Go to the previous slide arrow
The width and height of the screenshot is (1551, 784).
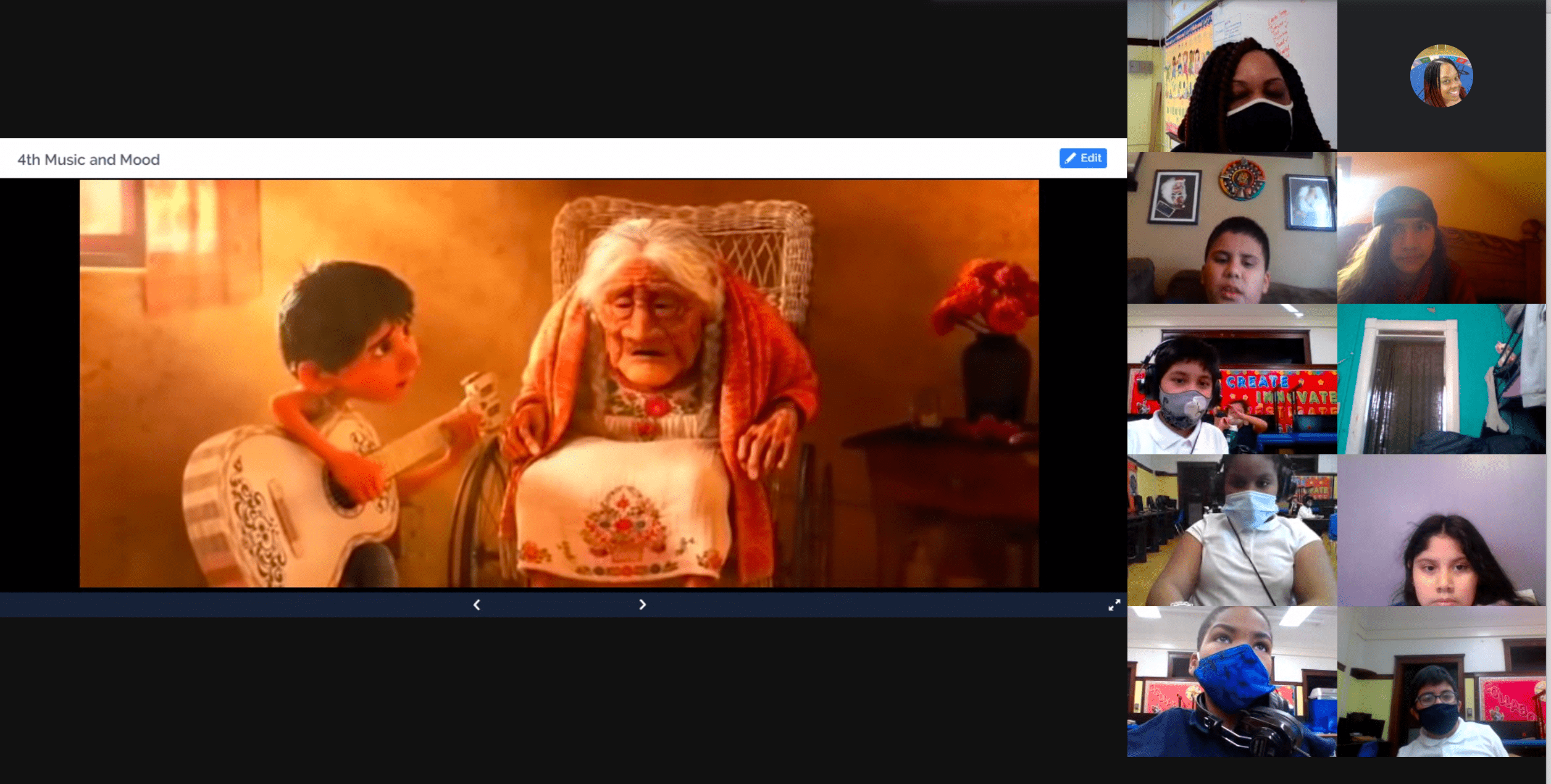click(x=477, y=605)
